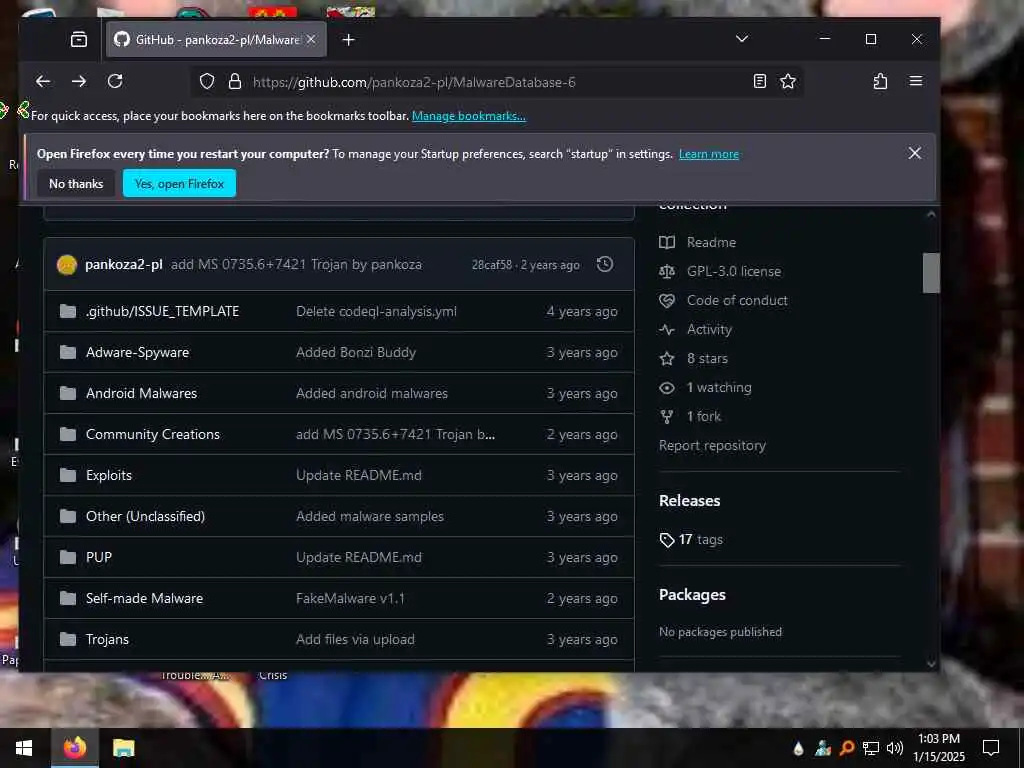The width and height of the screenshot is (1024, 768).
Task: Open the Exploits row Update README.md commit
Action: pos(359,475)
